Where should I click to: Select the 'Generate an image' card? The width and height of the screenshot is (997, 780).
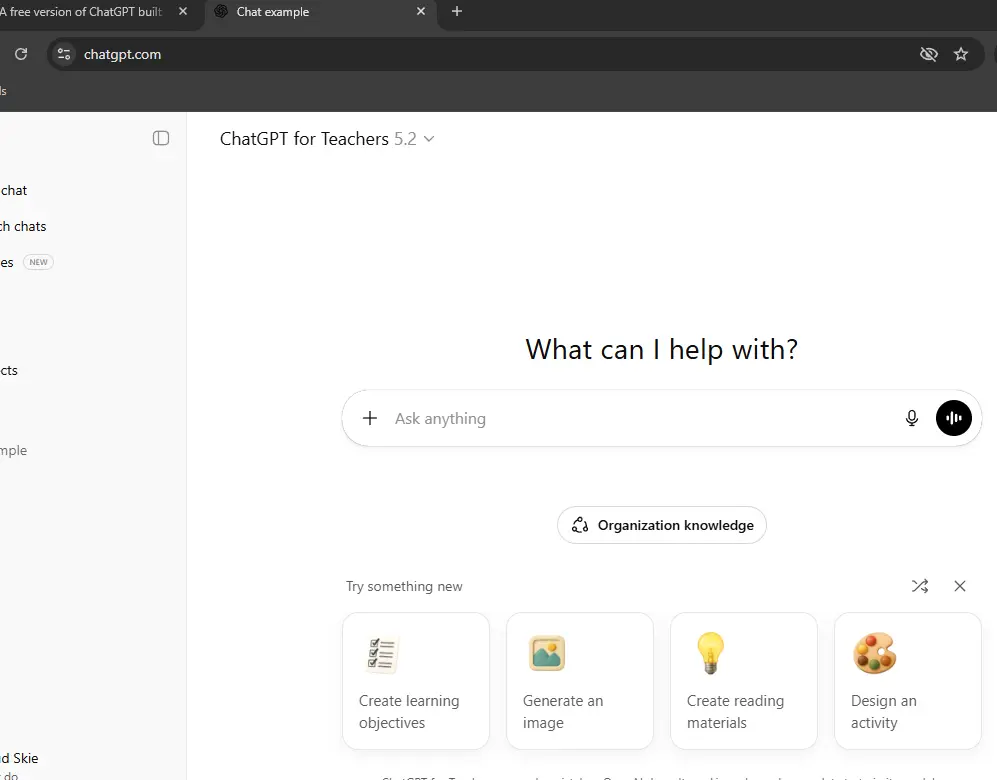pos(580,681)
